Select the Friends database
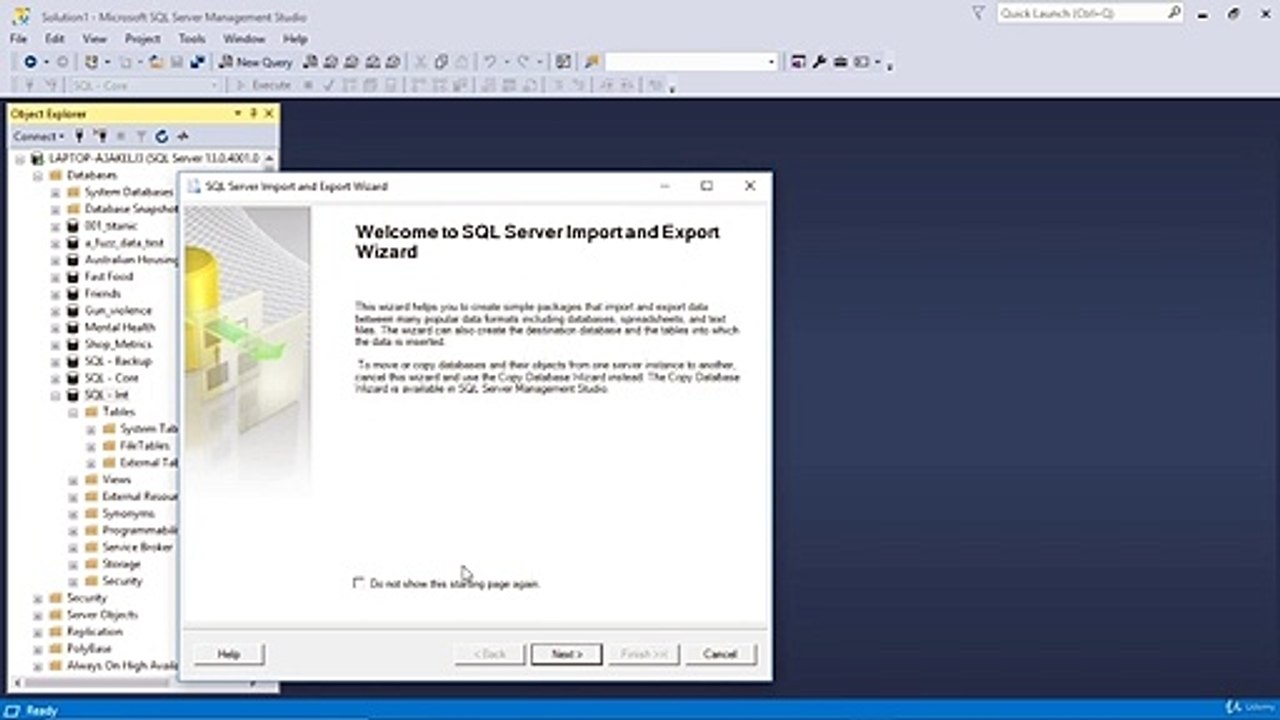This screenshot has height=720, width=1280. [103, 293]
